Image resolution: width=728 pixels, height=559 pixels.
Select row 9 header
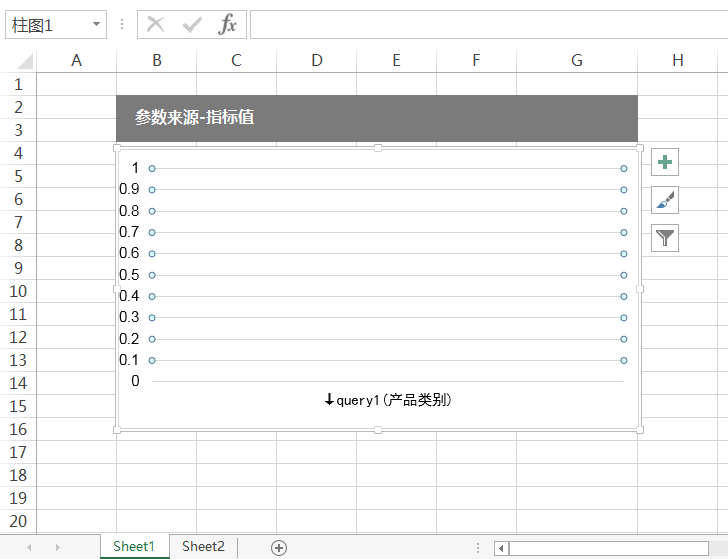(x=18, y=268)
